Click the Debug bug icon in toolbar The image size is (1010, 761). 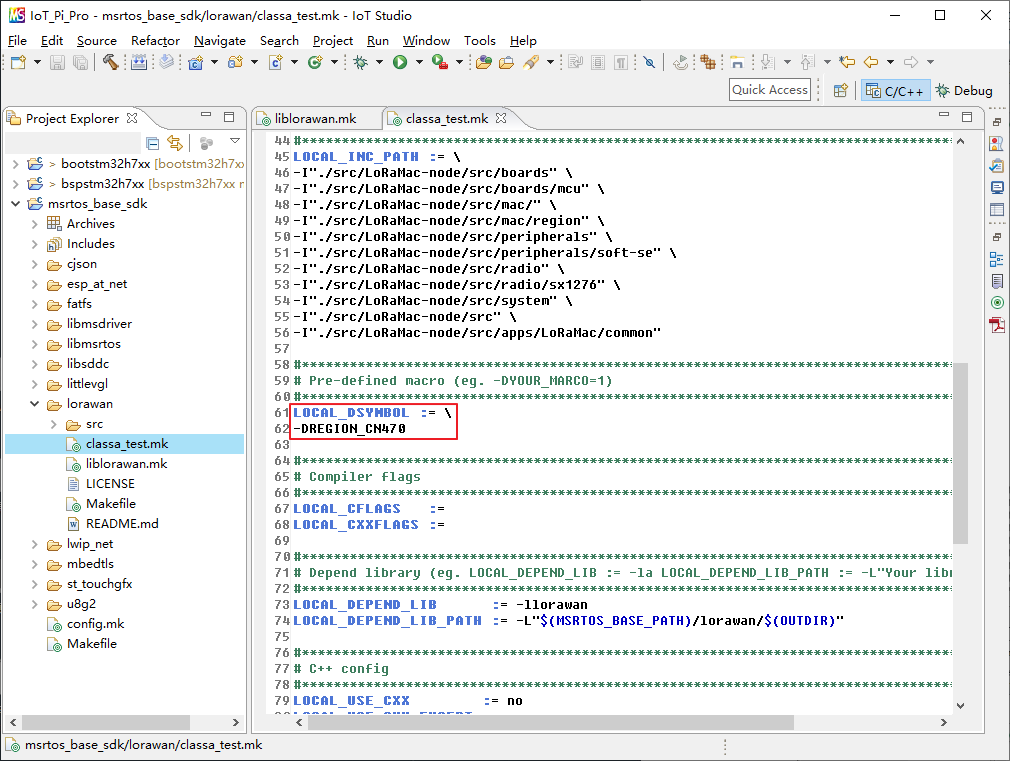point(360,62)
